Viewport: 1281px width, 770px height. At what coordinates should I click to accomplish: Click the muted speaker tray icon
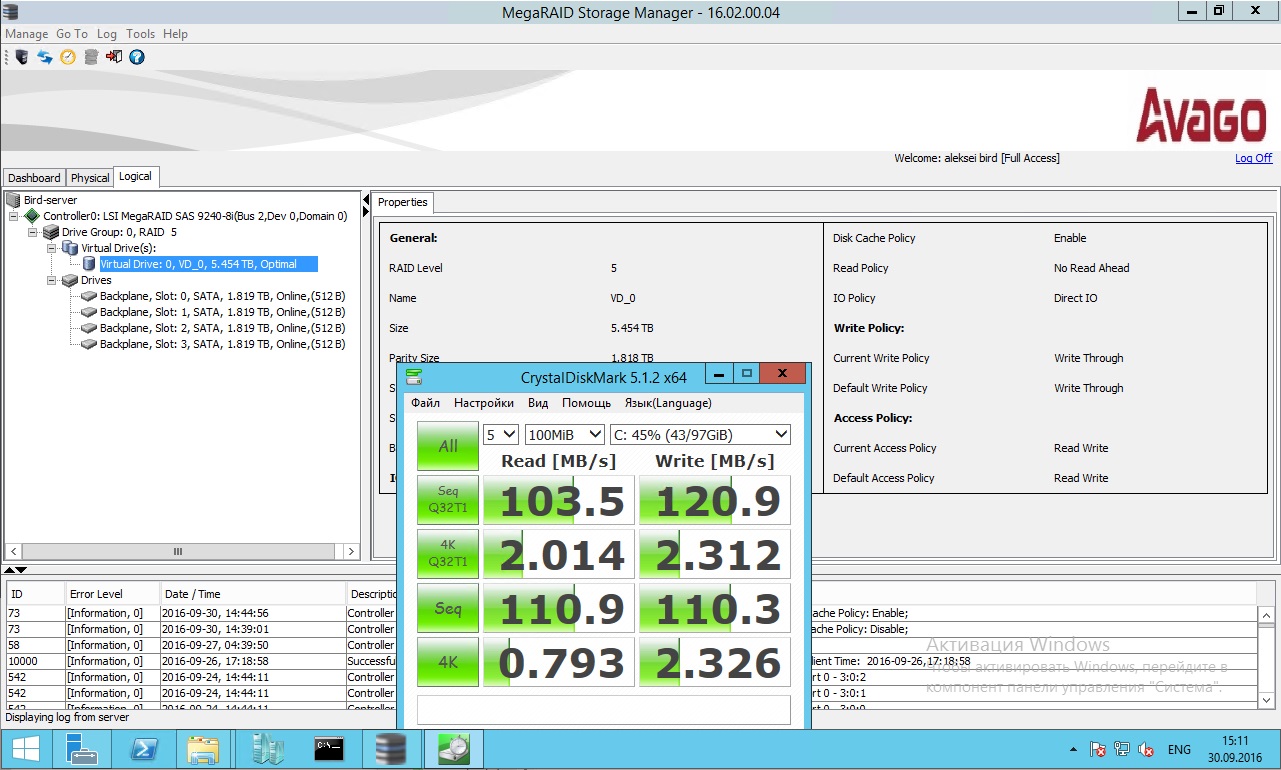coord(1147,749)
